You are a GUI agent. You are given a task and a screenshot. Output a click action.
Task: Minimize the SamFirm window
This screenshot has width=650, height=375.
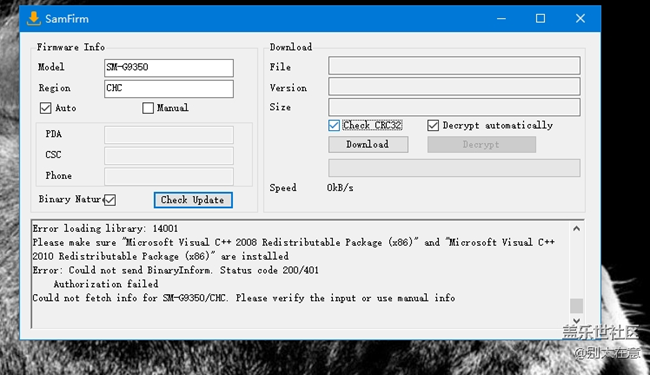502,19
